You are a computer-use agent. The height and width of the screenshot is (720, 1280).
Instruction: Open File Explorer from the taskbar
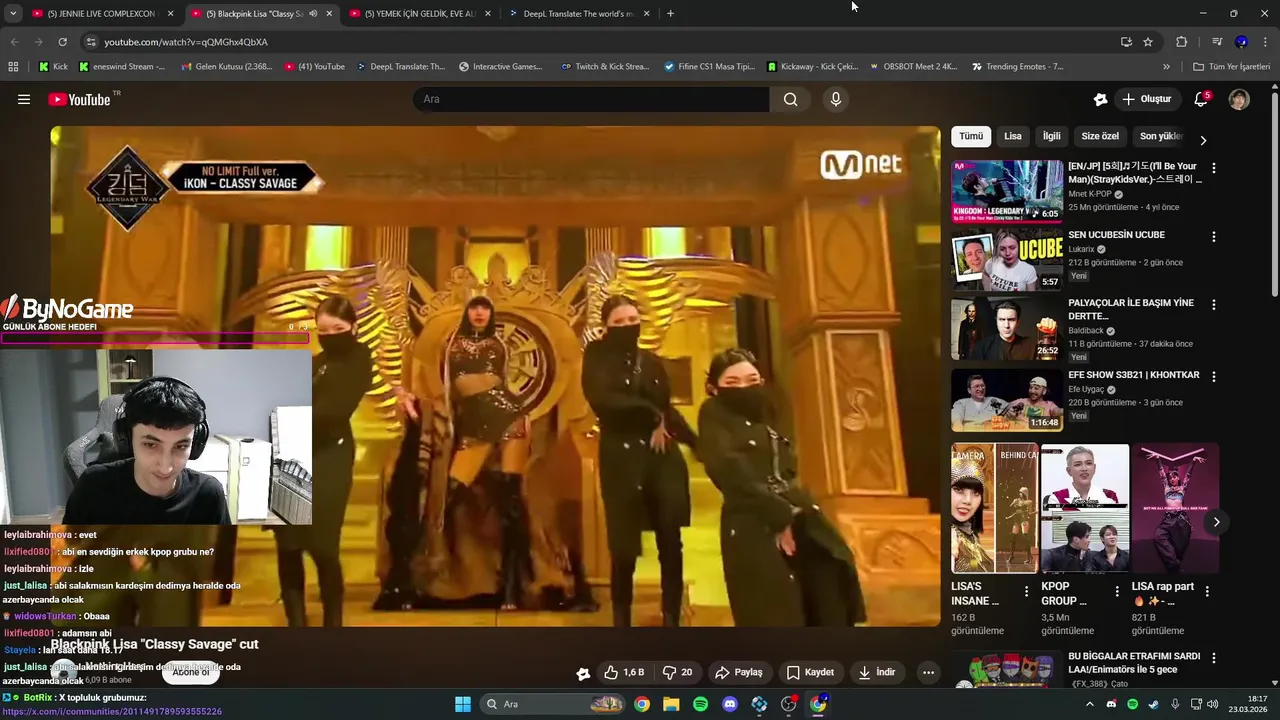671,704
